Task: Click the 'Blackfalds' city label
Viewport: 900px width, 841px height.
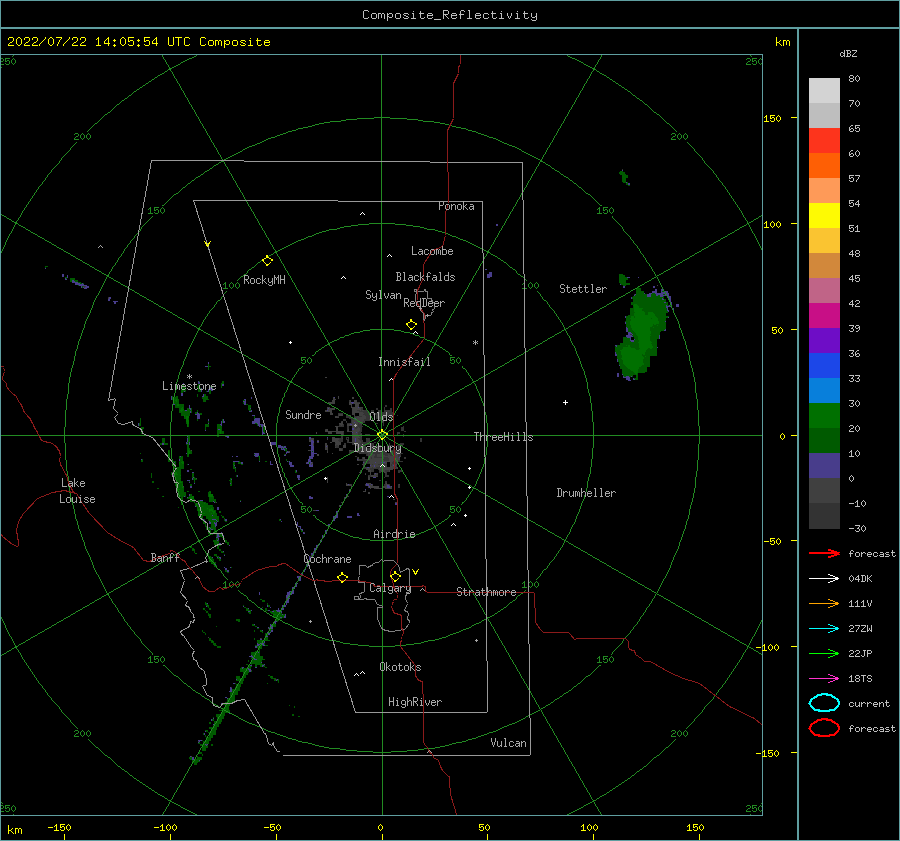Action: pos(425,277)
